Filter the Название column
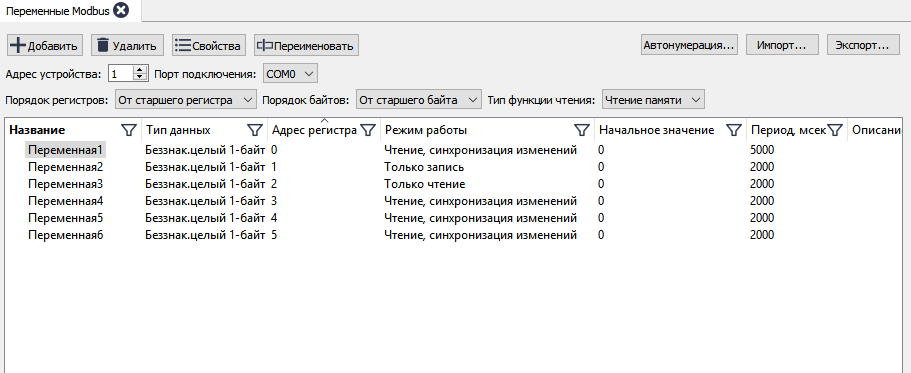 point(129,130)
